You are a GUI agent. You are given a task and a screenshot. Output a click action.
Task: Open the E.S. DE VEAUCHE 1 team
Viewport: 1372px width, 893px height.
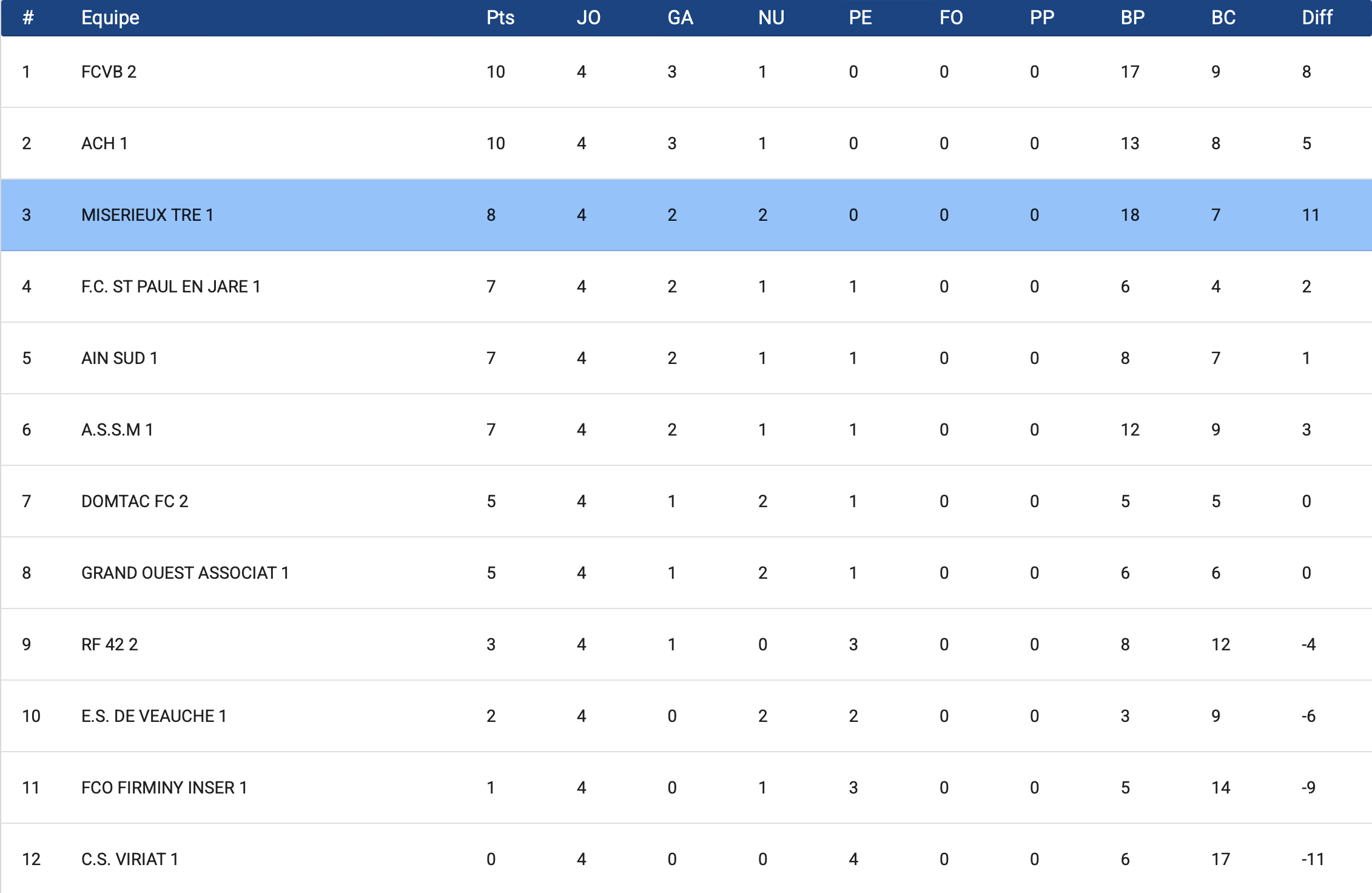[154, 716]
